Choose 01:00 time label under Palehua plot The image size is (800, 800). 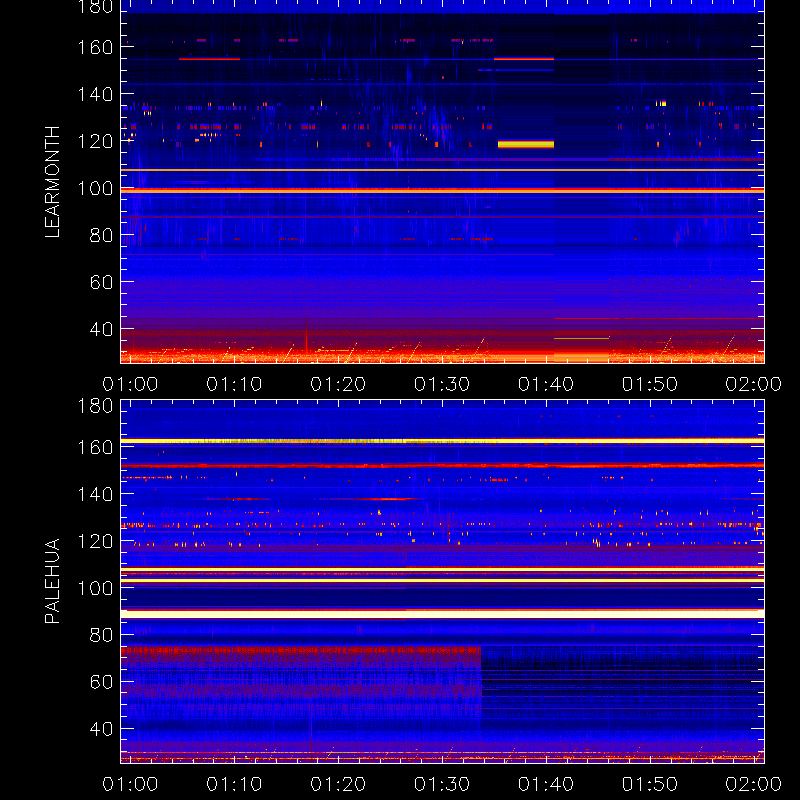pyautogui.click(x=130, y=784)
